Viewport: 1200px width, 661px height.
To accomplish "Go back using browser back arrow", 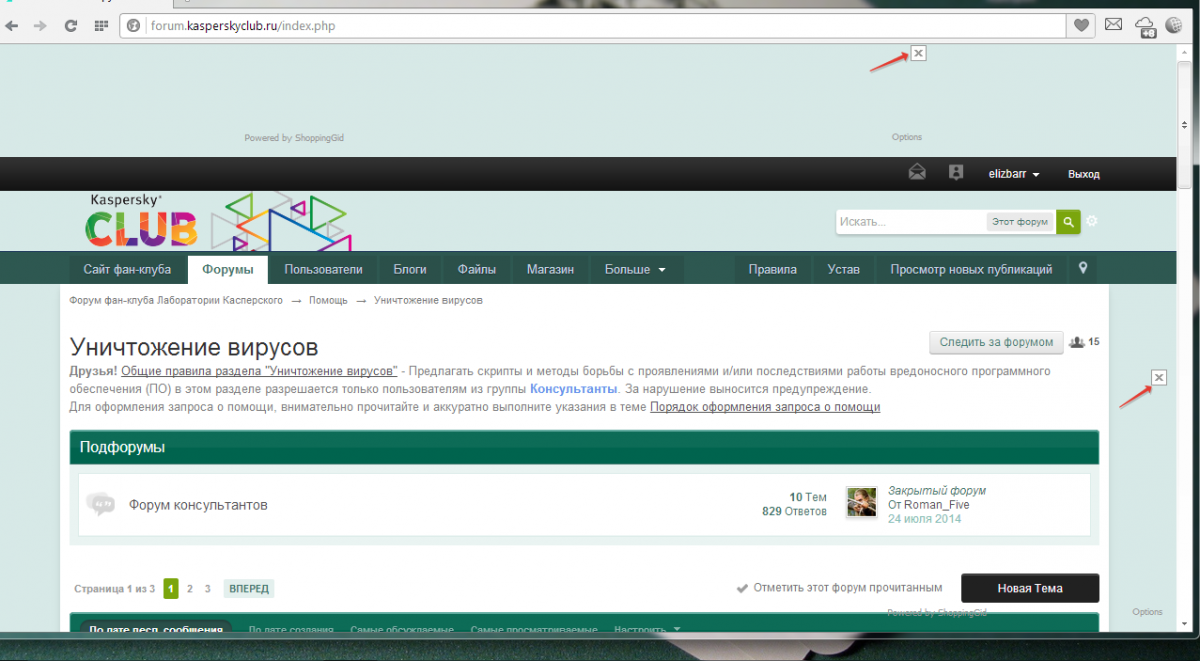I will click(x=11, y=25).
